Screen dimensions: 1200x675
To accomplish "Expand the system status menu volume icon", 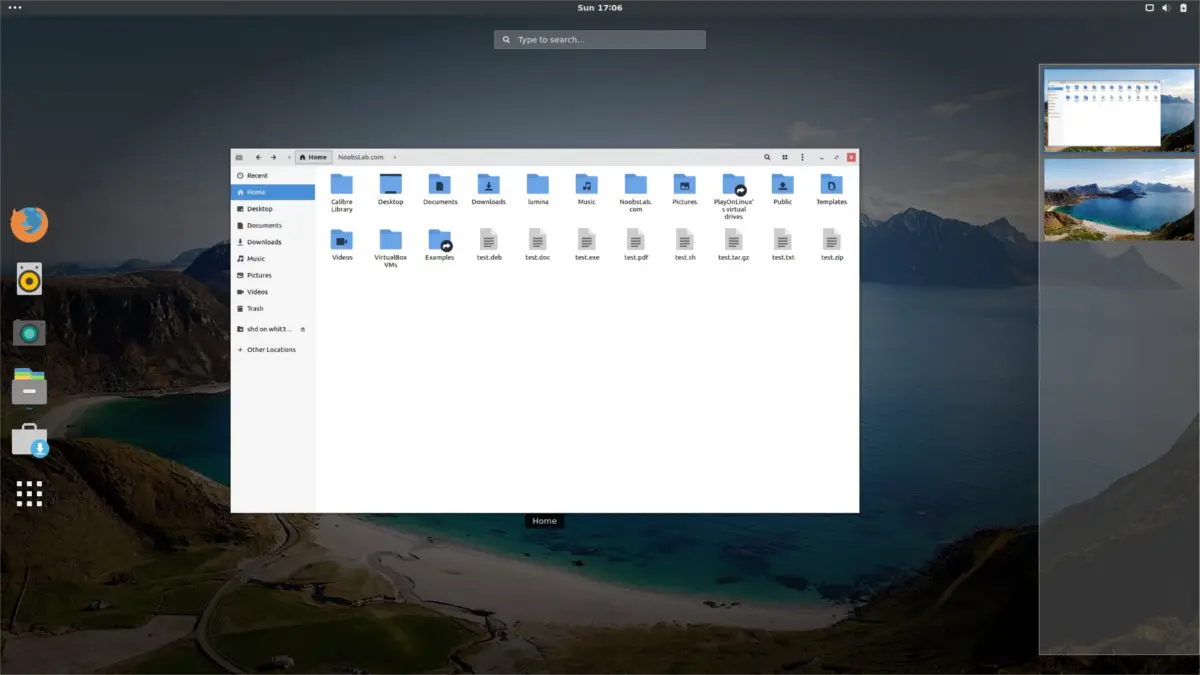I will tap(1166, 8).
